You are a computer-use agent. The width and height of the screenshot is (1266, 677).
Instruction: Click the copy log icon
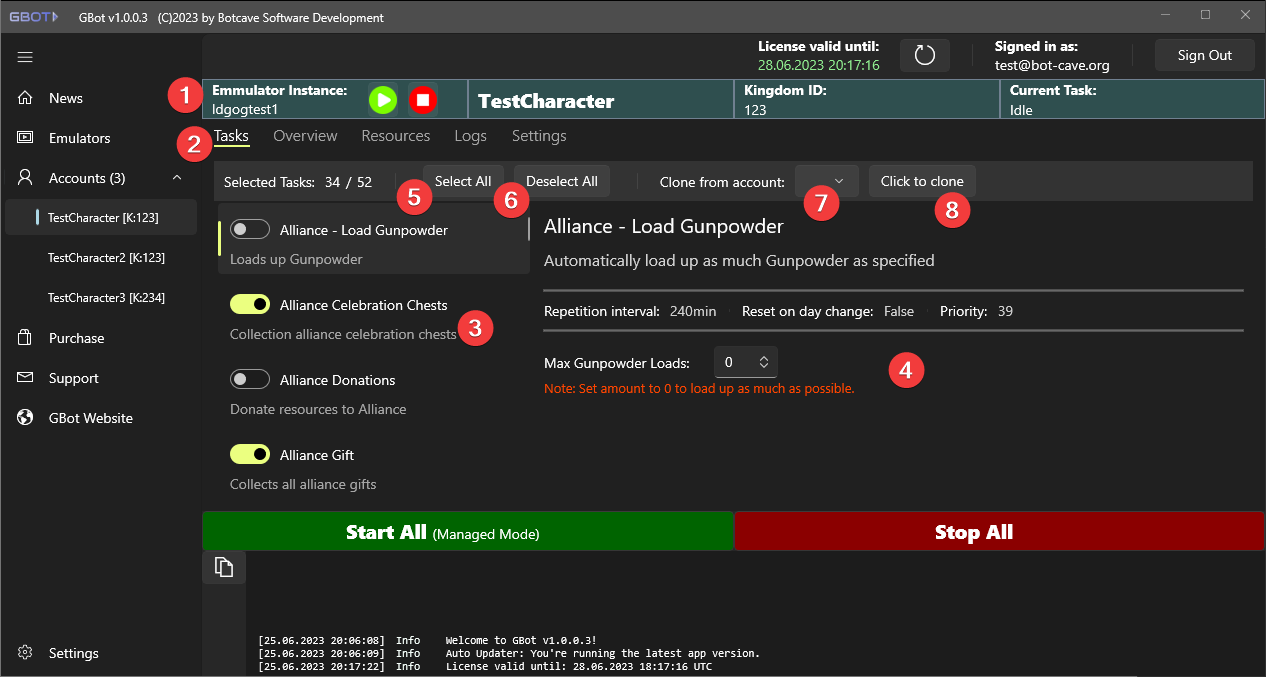(224, 567)
